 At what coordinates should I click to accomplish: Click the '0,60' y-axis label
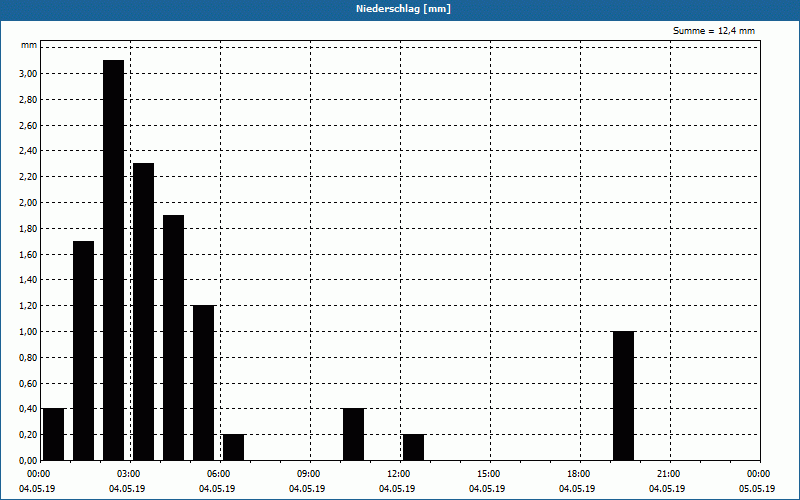click(x=28, y=383)
